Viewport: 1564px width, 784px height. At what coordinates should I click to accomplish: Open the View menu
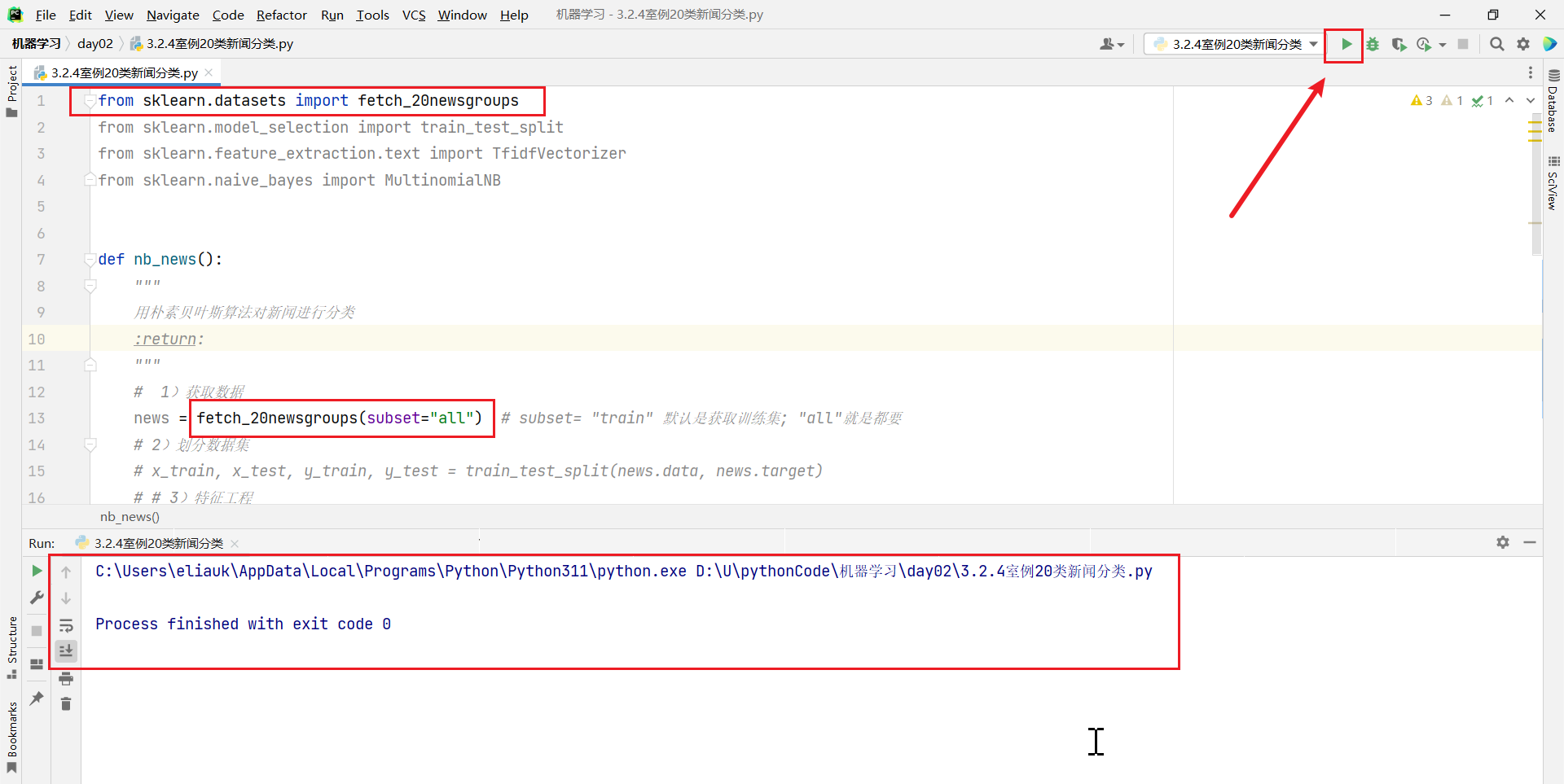[119, 15]
